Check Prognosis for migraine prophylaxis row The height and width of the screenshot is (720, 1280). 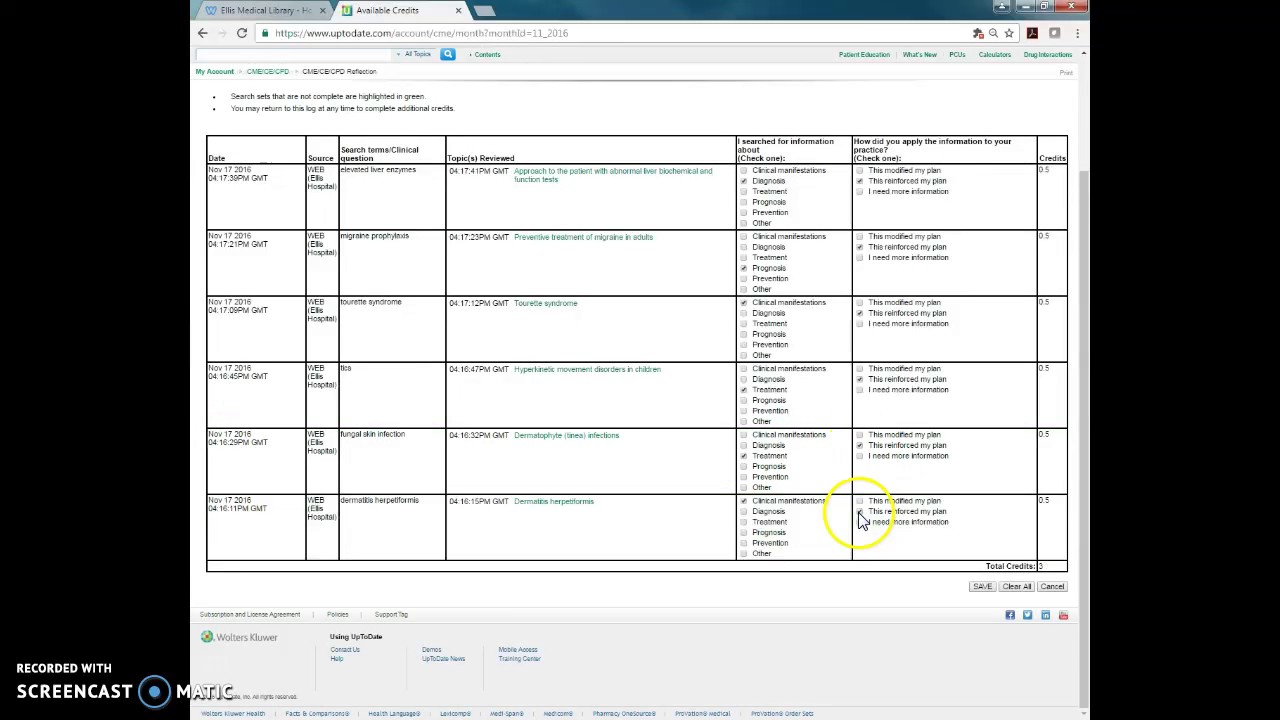743,268
